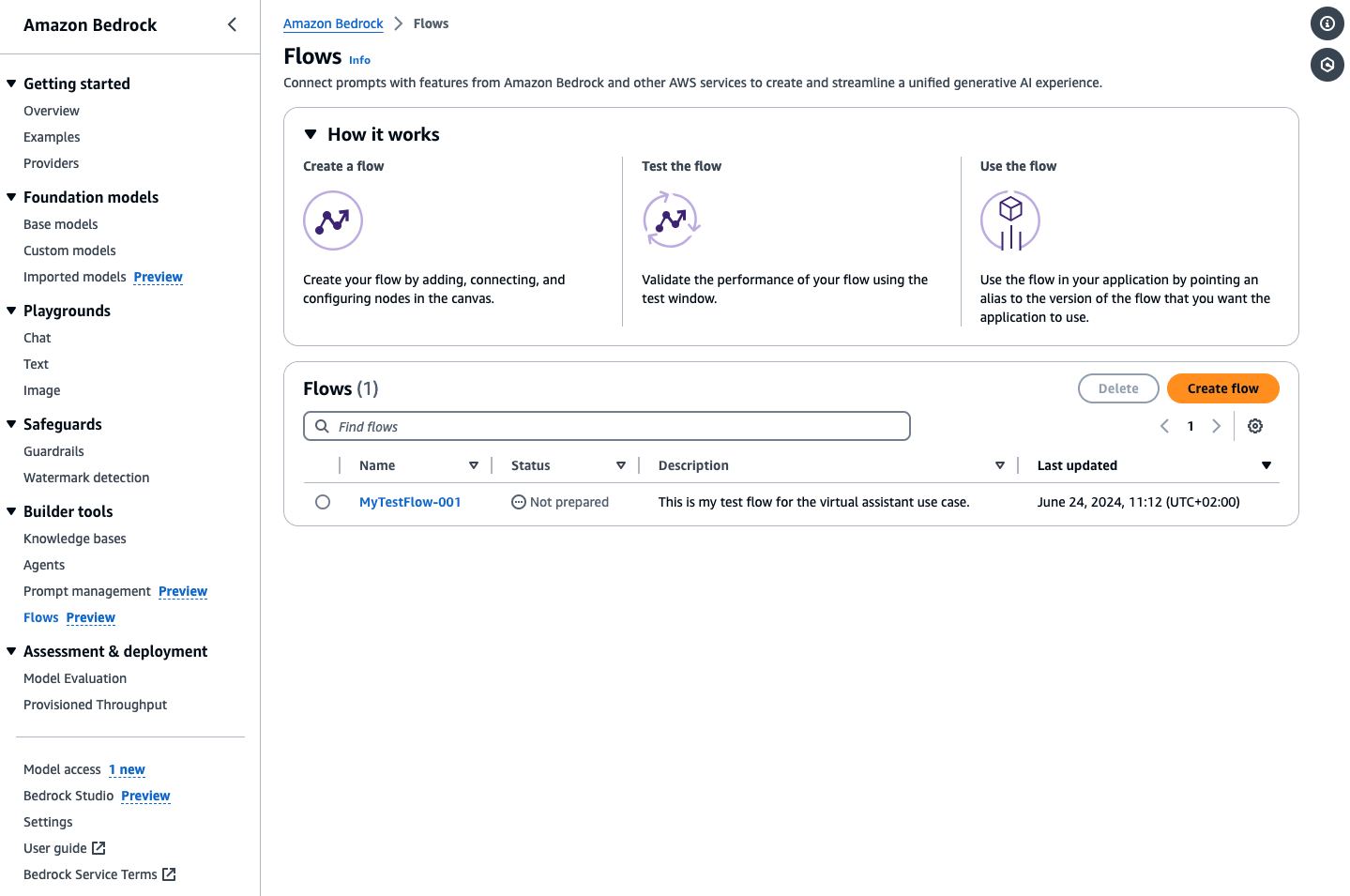Collapse the Amazon Bedrock navigation panel

[x=232, y=24]
